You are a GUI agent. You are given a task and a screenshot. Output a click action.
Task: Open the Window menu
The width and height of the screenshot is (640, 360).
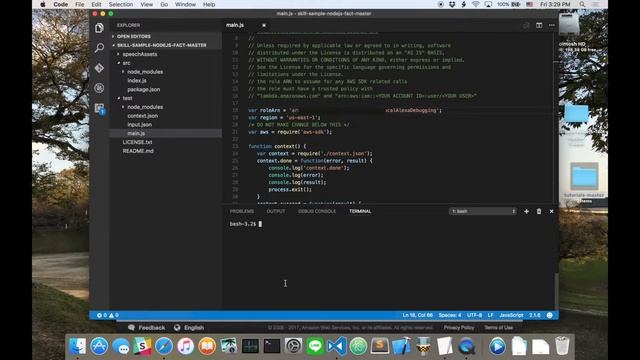(185, 4)
